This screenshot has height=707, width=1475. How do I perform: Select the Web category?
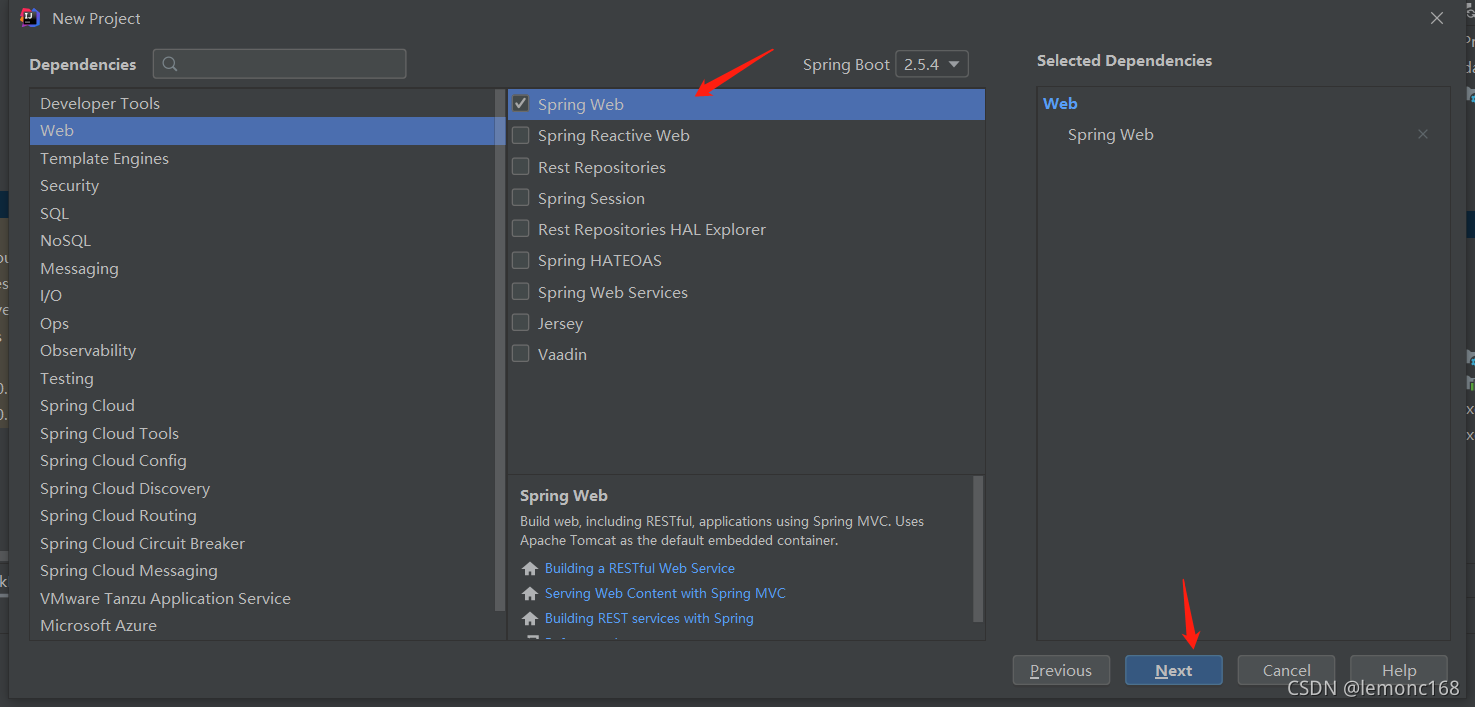click(262, 131)
